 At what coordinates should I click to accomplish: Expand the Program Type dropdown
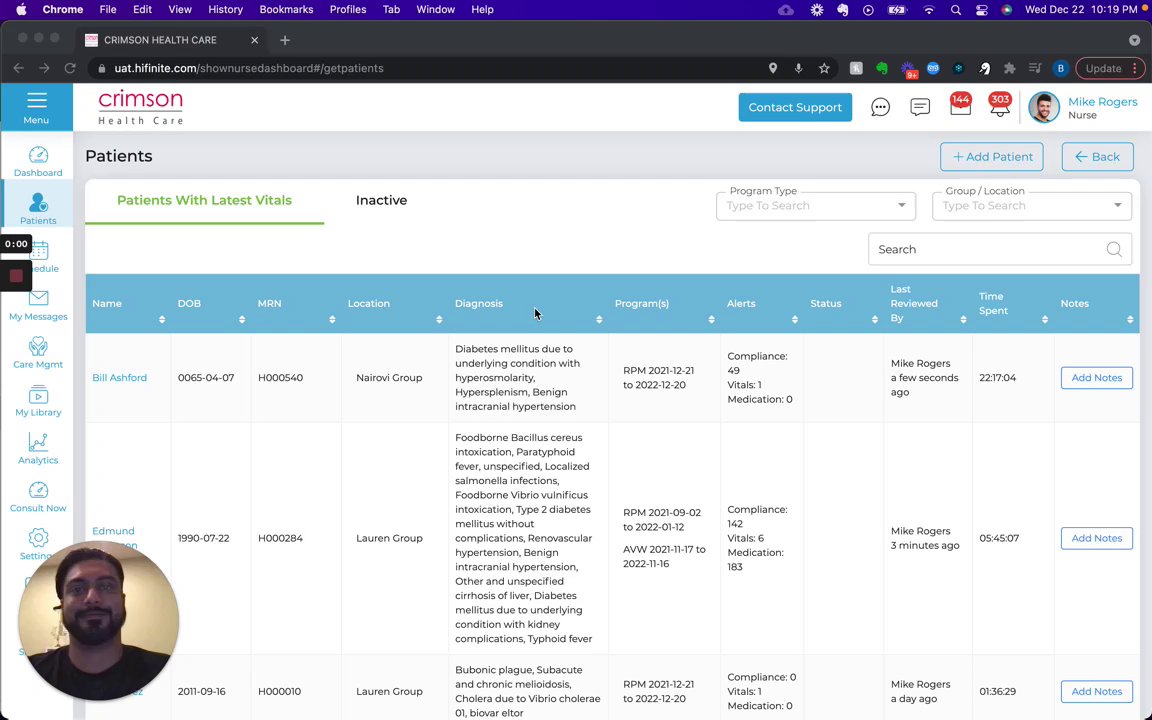[x=901, y=205]
